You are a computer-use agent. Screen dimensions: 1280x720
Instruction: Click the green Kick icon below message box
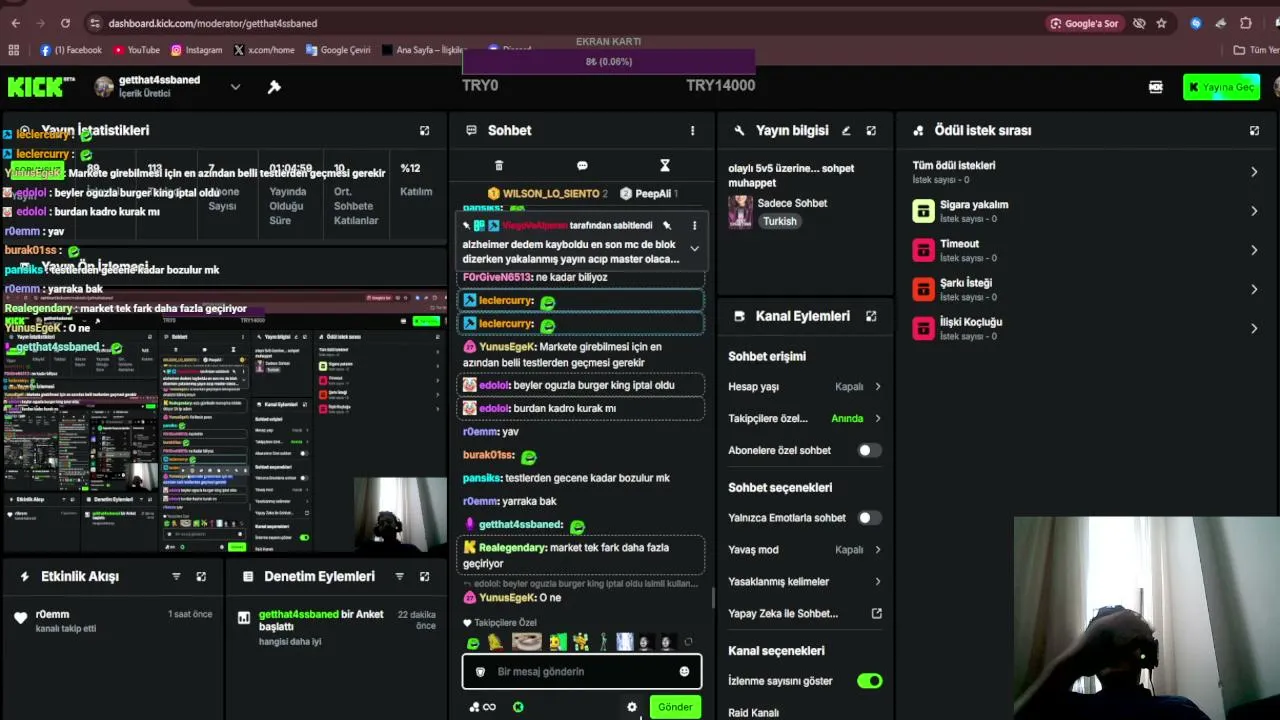click(x=518, y=707)
